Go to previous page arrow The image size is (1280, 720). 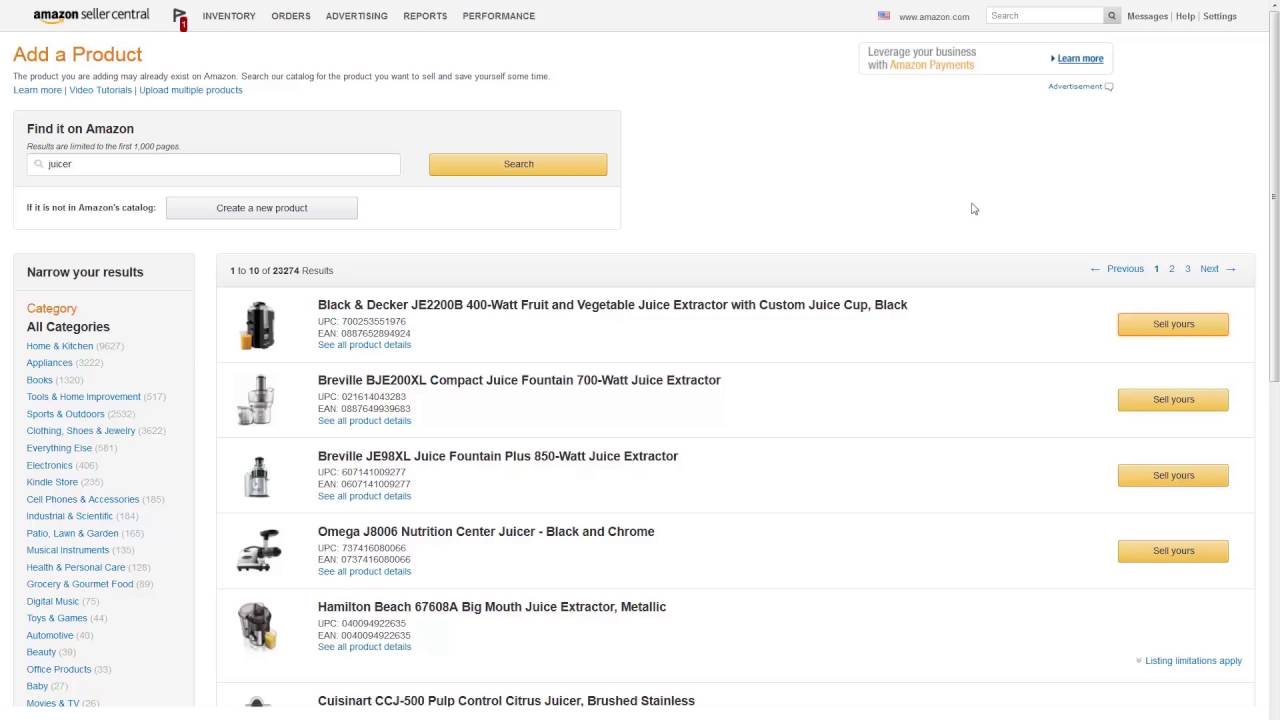(x=1095, y=269)
